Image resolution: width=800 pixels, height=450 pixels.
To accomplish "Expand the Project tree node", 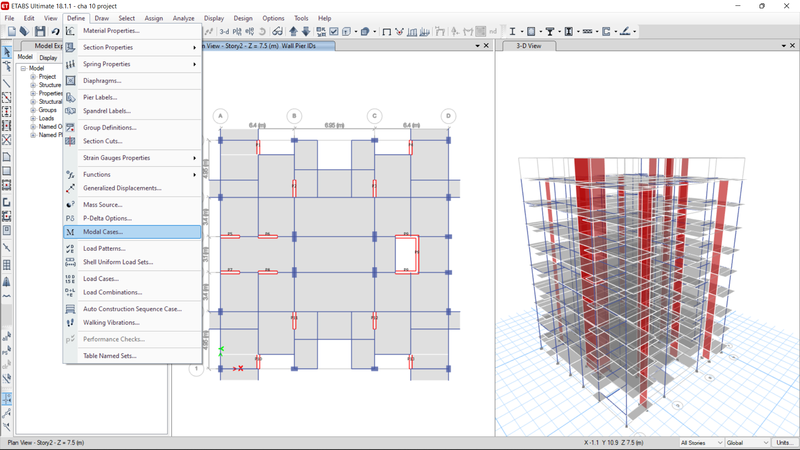I will tap(33, 77).
